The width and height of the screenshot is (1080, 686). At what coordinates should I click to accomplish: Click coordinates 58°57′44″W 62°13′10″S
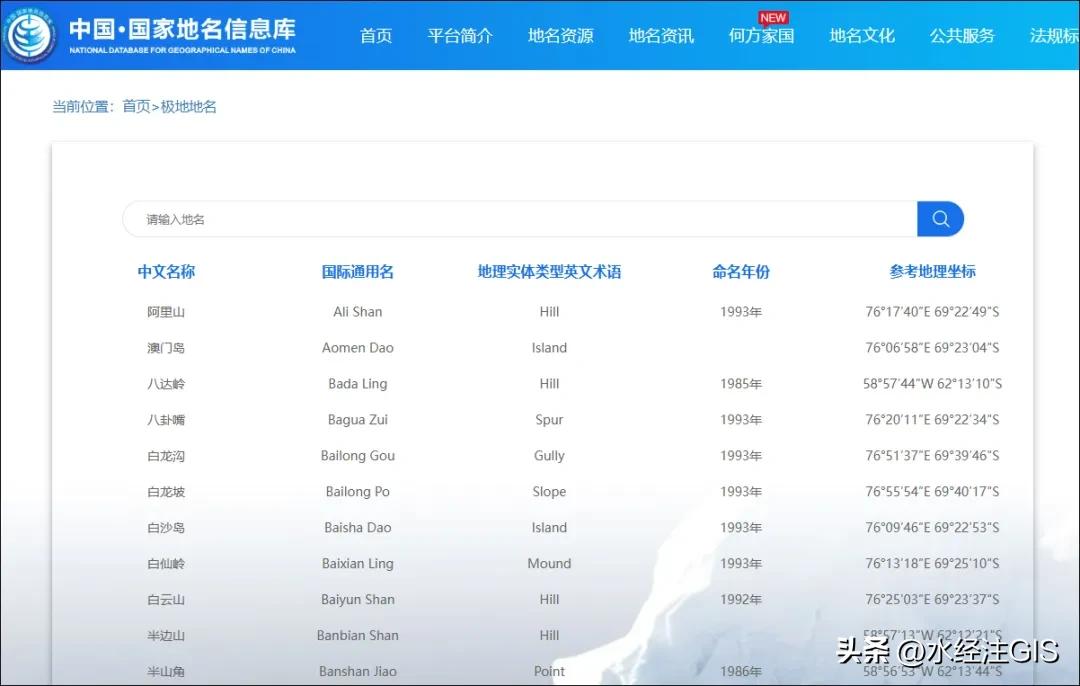[x=933, y=384]
